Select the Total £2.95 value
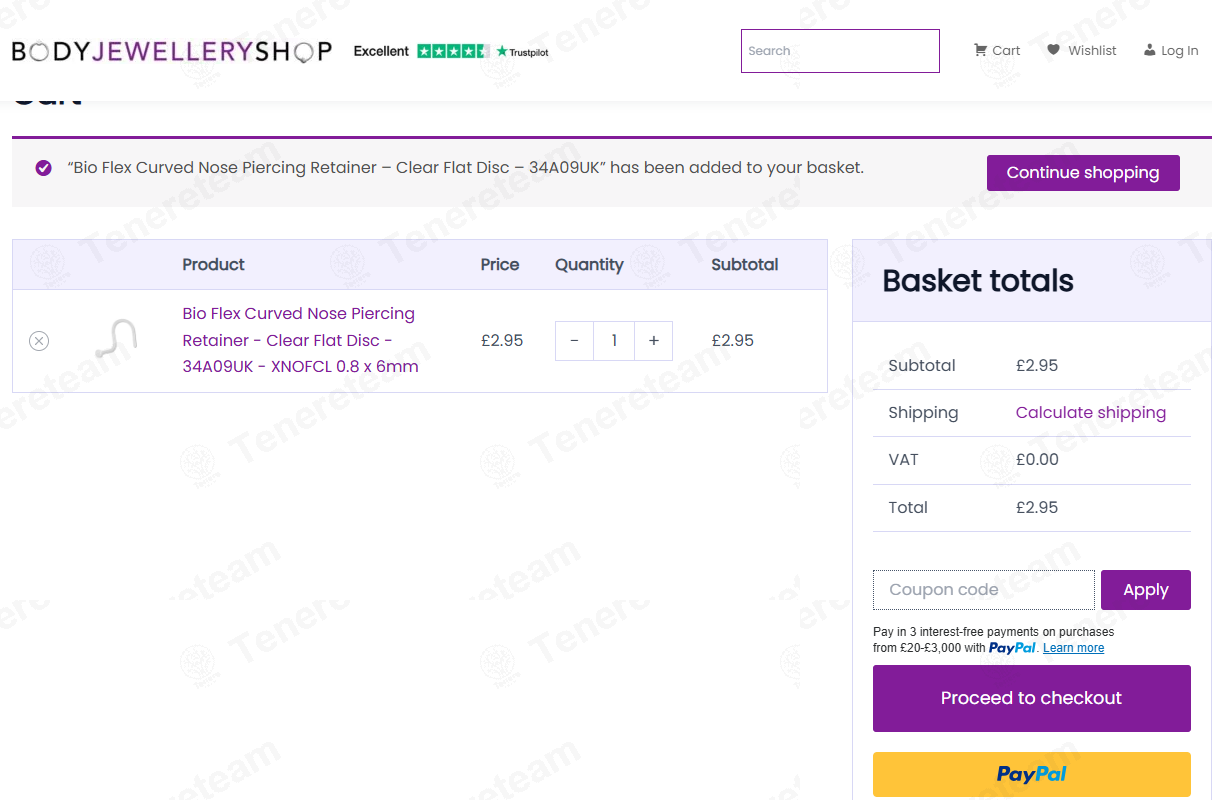This screenshot has width=1212, height=800. [1037, 508]
